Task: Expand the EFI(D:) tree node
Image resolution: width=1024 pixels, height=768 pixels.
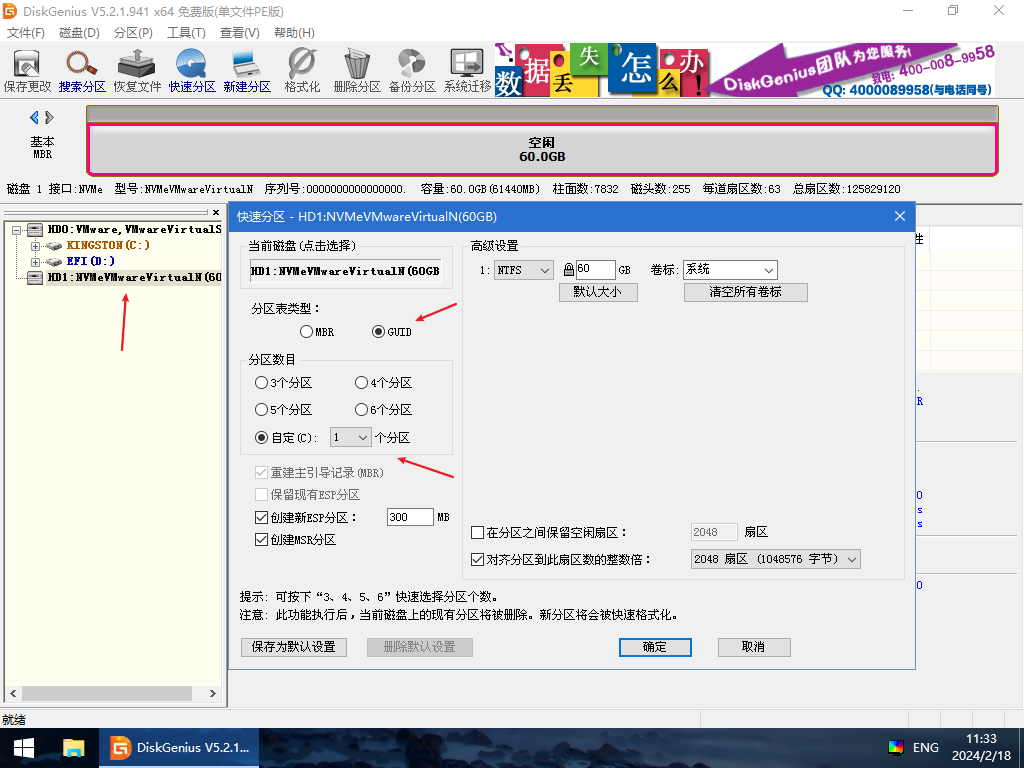Action: point(35,262)
